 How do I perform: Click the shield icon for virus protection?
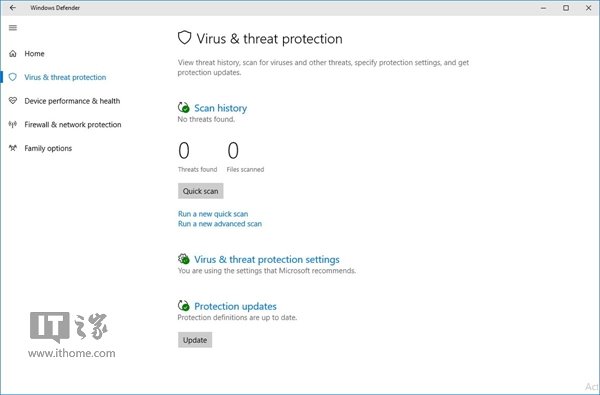pos(13,77)
